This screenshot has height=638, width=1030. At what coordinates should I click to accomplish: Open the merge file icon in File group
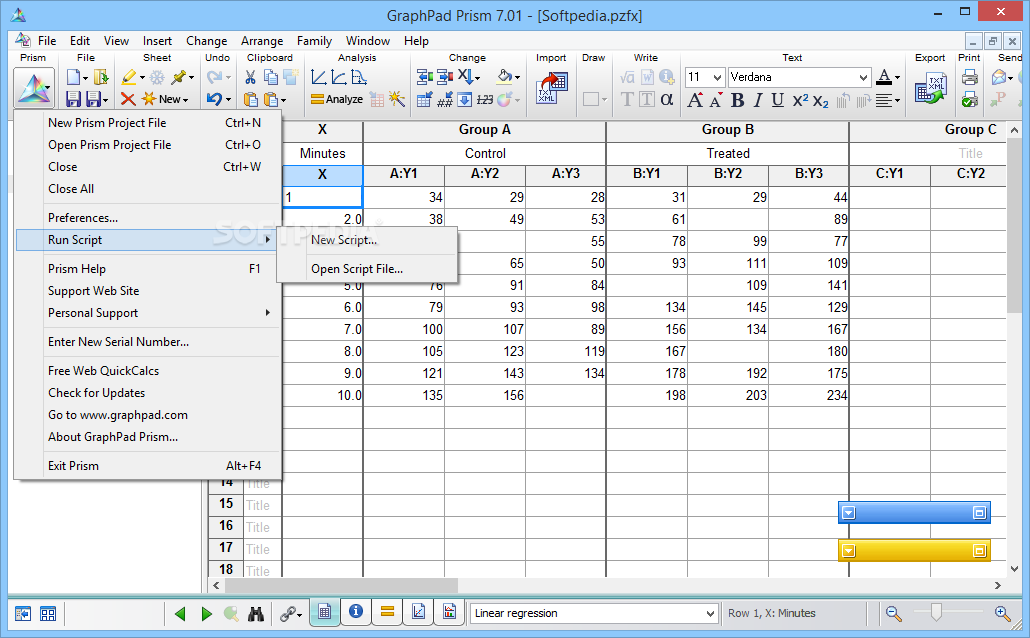(x=100, y=78)
